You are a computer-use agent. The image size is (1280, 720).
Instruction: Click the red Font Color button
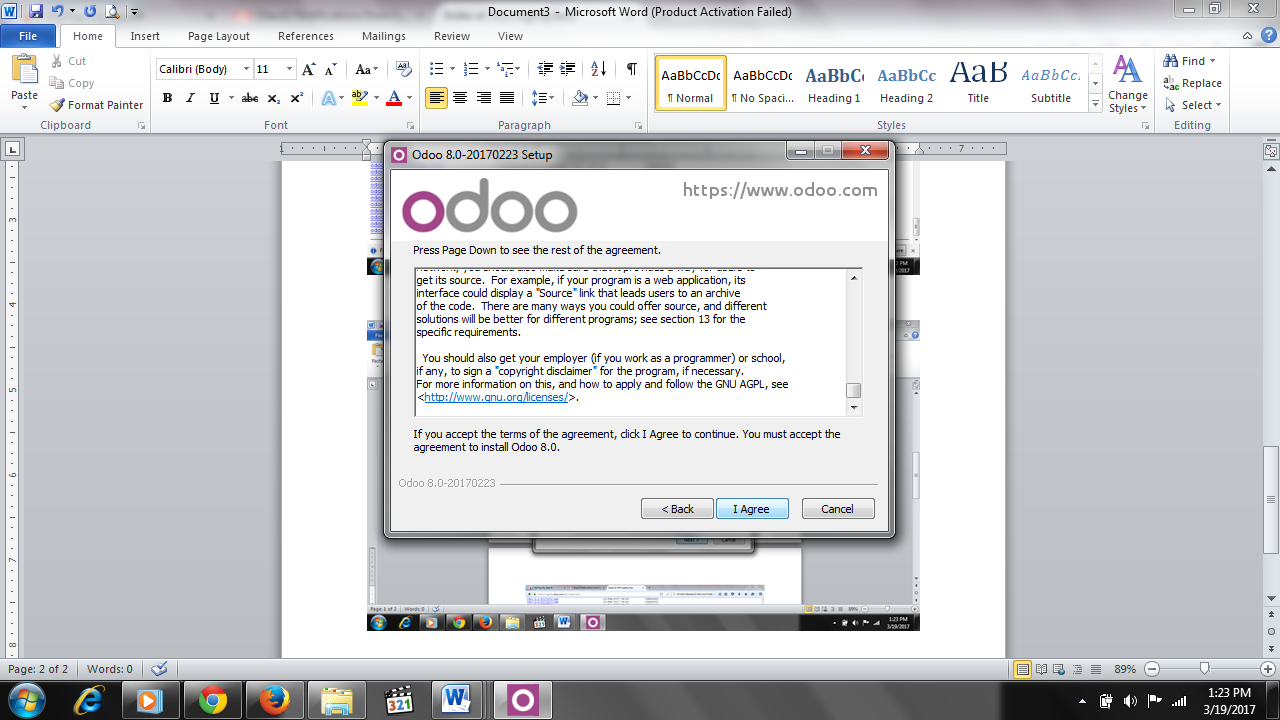click(394, 98)
